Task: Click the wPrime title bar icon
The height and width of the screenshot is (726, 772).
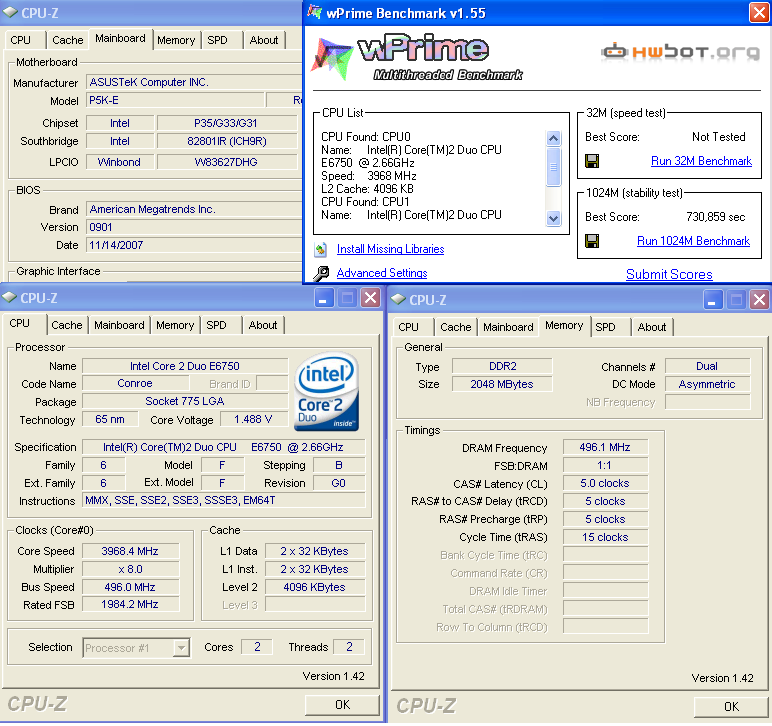Action: click(315, 11)
